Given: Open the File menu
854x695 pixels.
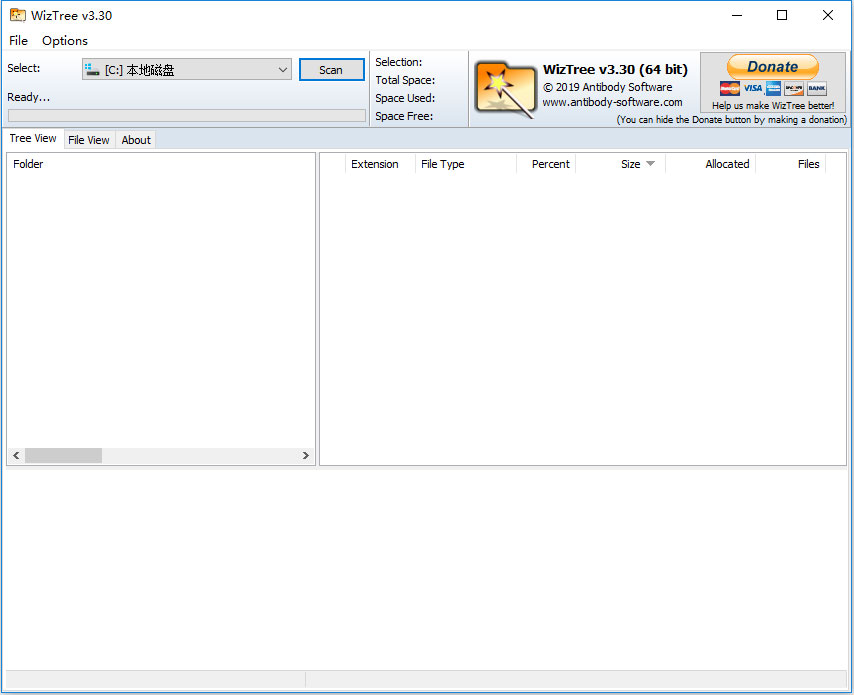Looking at the screenshot, I should coord(18,41).
